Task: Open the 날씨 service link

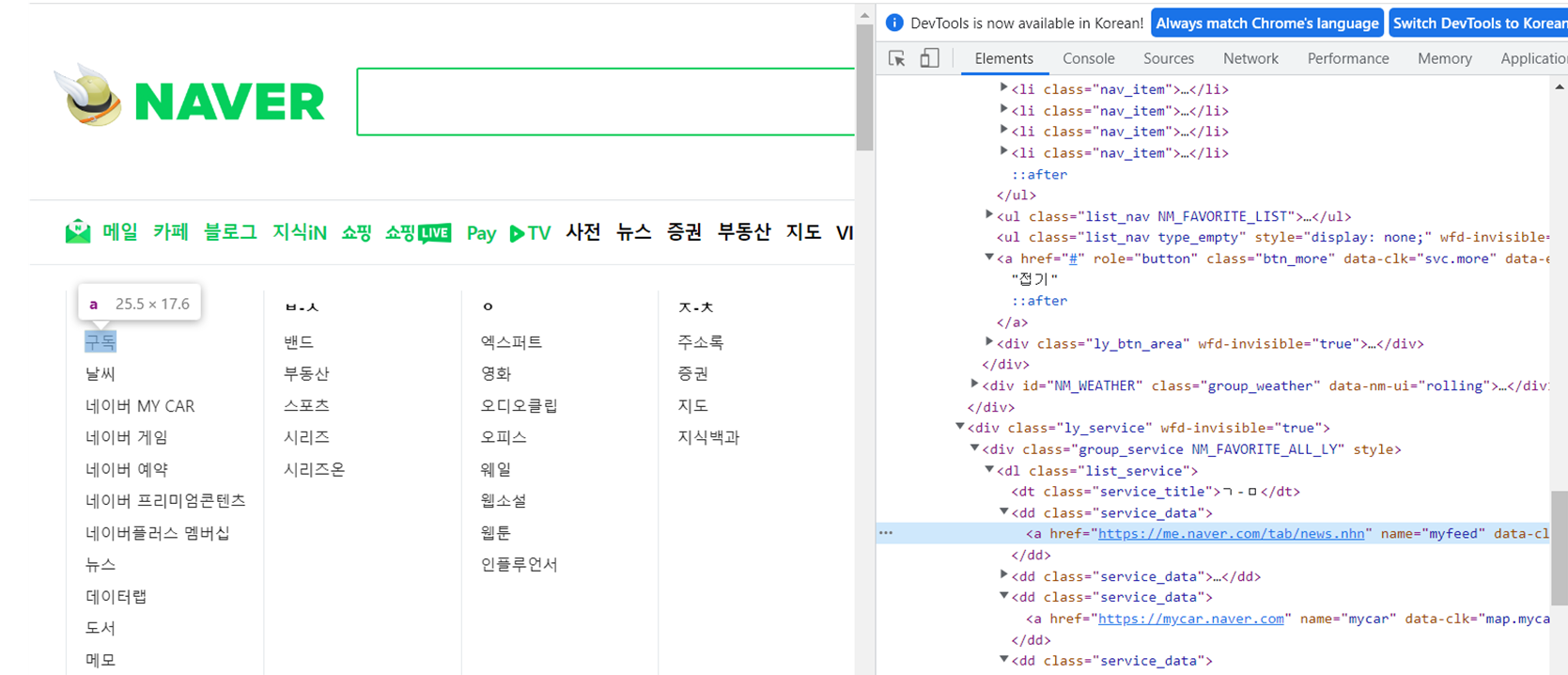Action: [x=101, y=373]
